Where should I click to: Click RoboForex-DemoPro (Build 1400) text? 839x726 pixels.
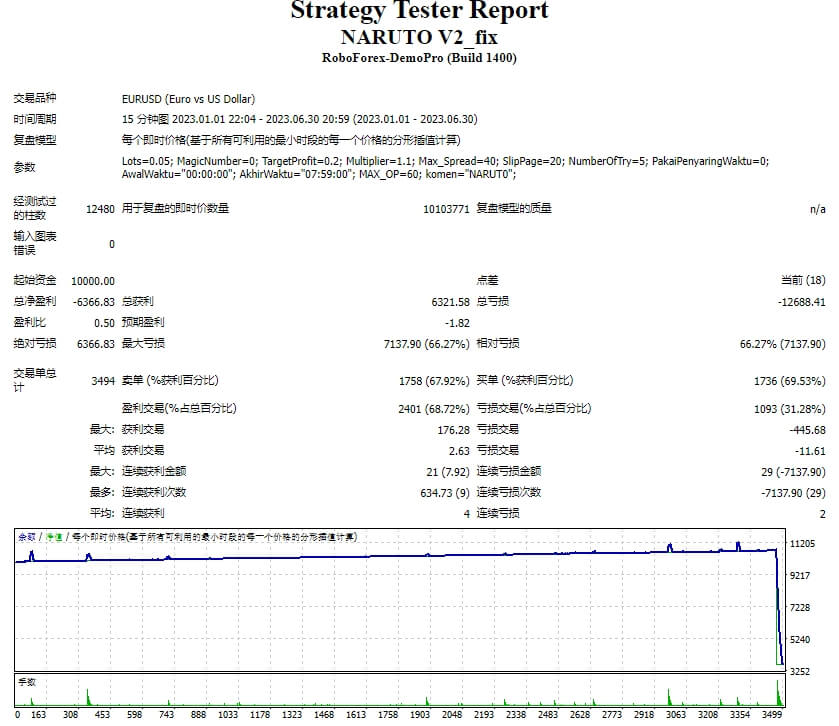point(419,58)
